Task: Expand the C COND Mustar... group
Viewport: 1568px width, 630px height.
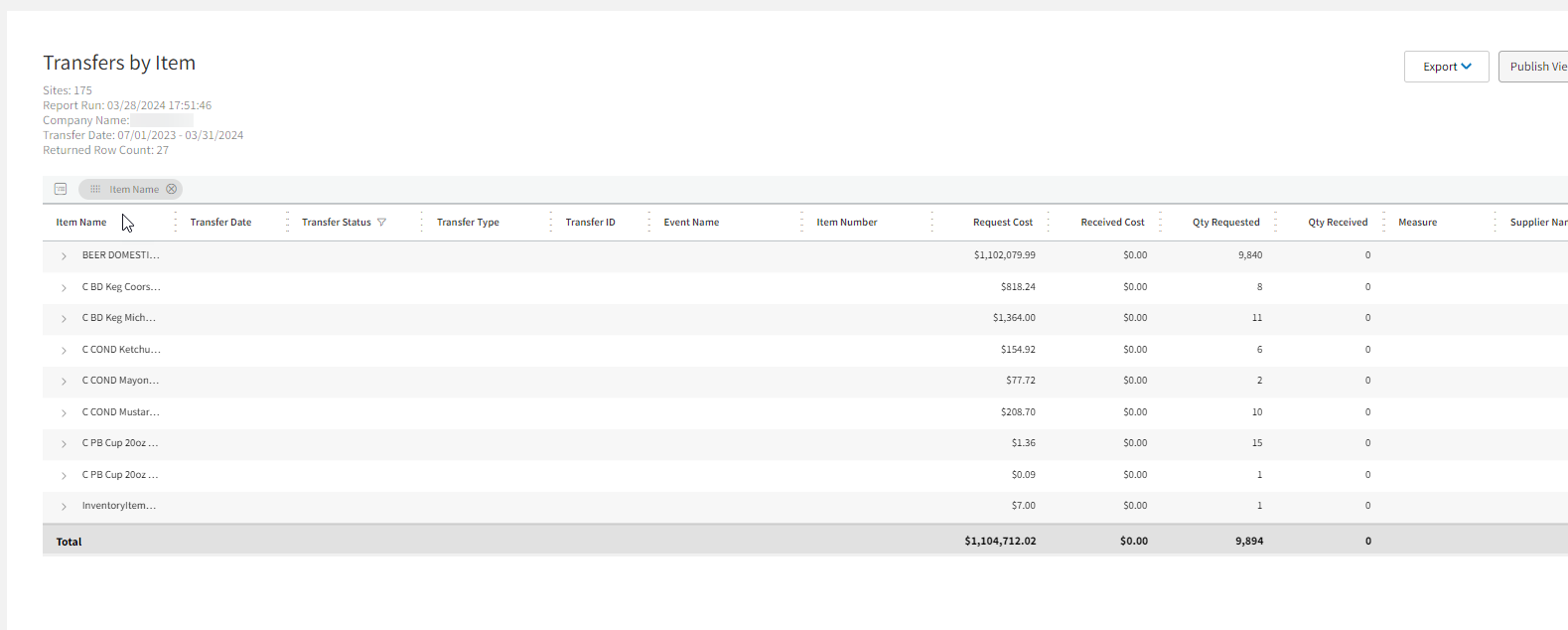Action: tap(64, 413)
